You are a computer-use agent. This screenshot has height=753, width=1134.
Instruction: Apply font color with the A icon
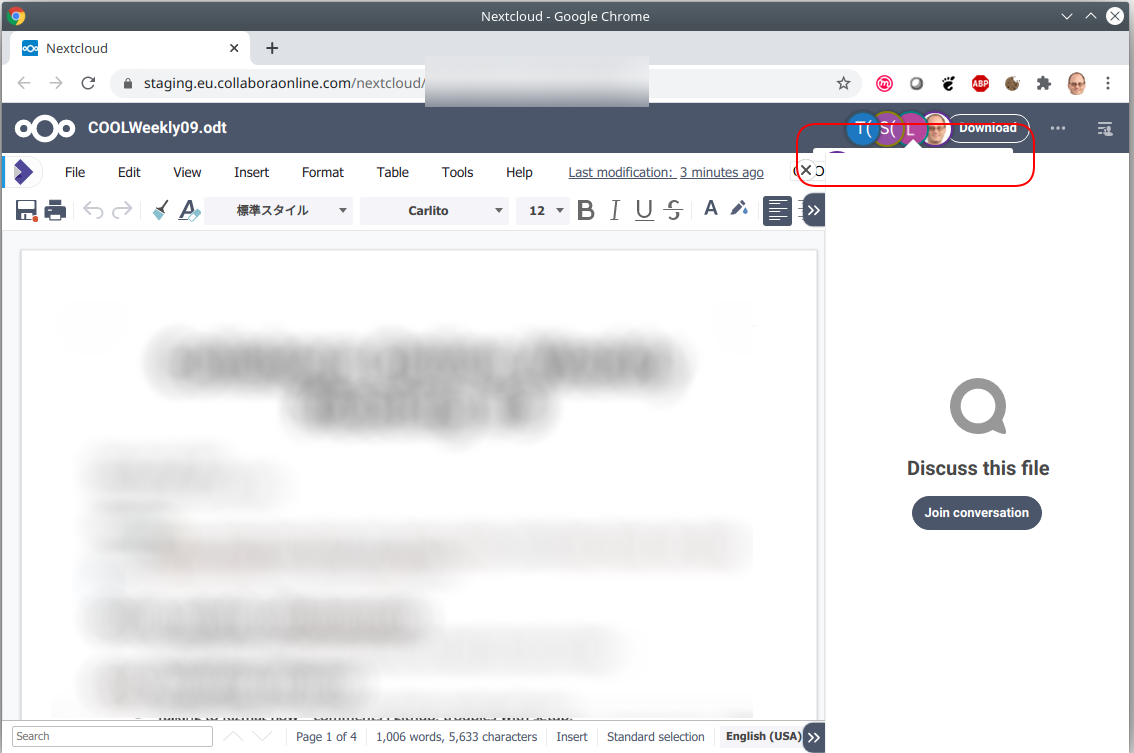click(x=711, y=209)
